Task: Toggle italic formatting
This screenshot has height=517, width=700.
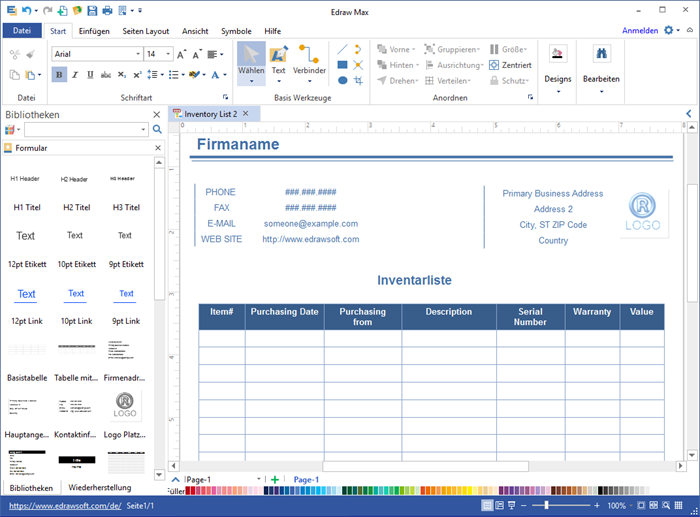Action: pyautogui.click(x=76, y=74)
